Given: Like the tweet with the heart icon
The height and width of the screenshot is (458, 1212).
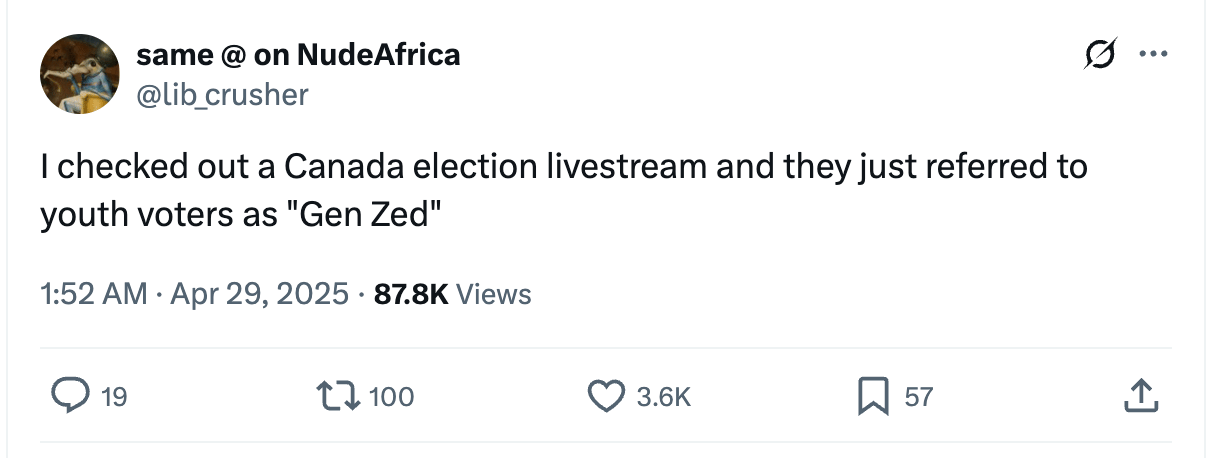Looking at the screenshot, I should coord(605,397).
